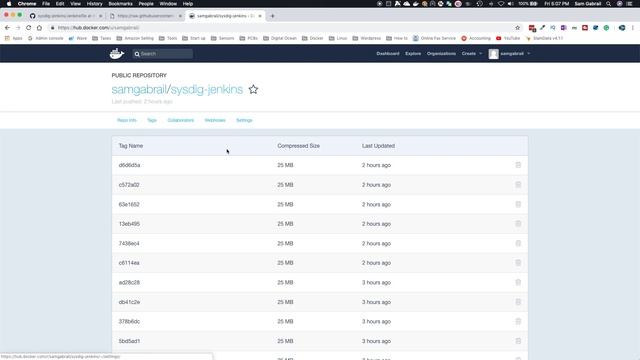640x360 pixels.
Task: Delete tag 7438ec4 with trash icon
Action: pos(518,243)
